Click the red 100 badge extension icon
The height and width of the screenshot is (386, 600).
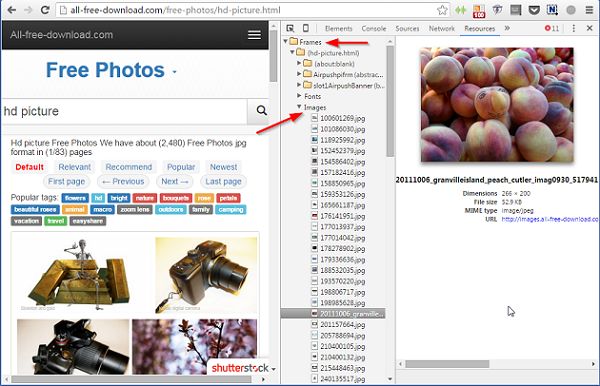pyautogui.click(x=479, y=11)
